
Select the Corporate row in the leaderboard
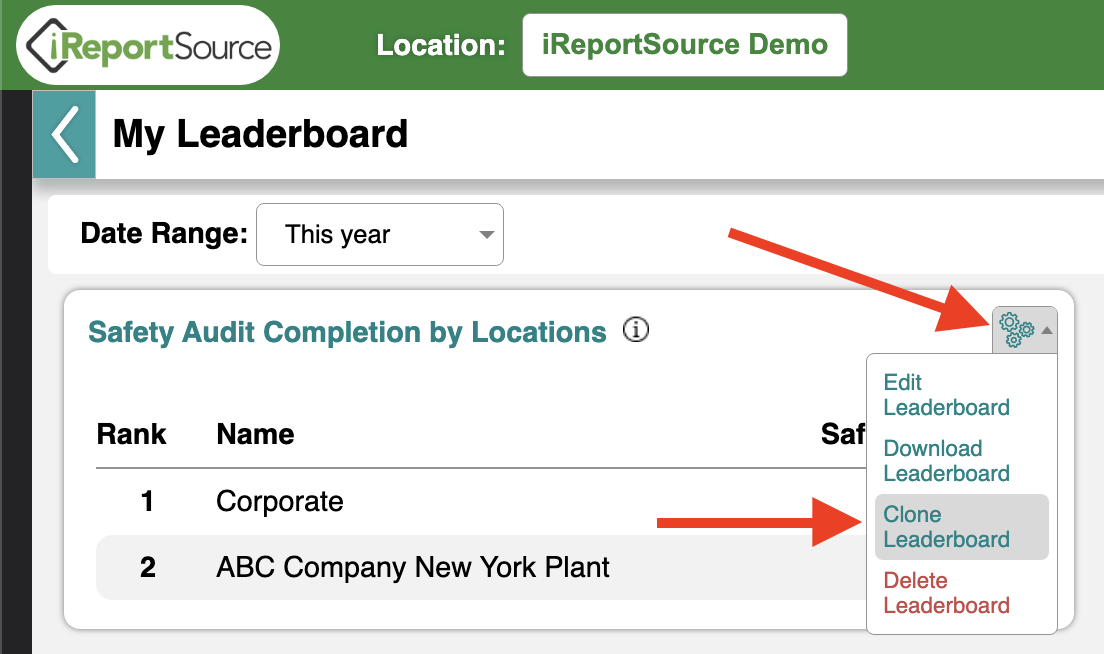point(481,501)
